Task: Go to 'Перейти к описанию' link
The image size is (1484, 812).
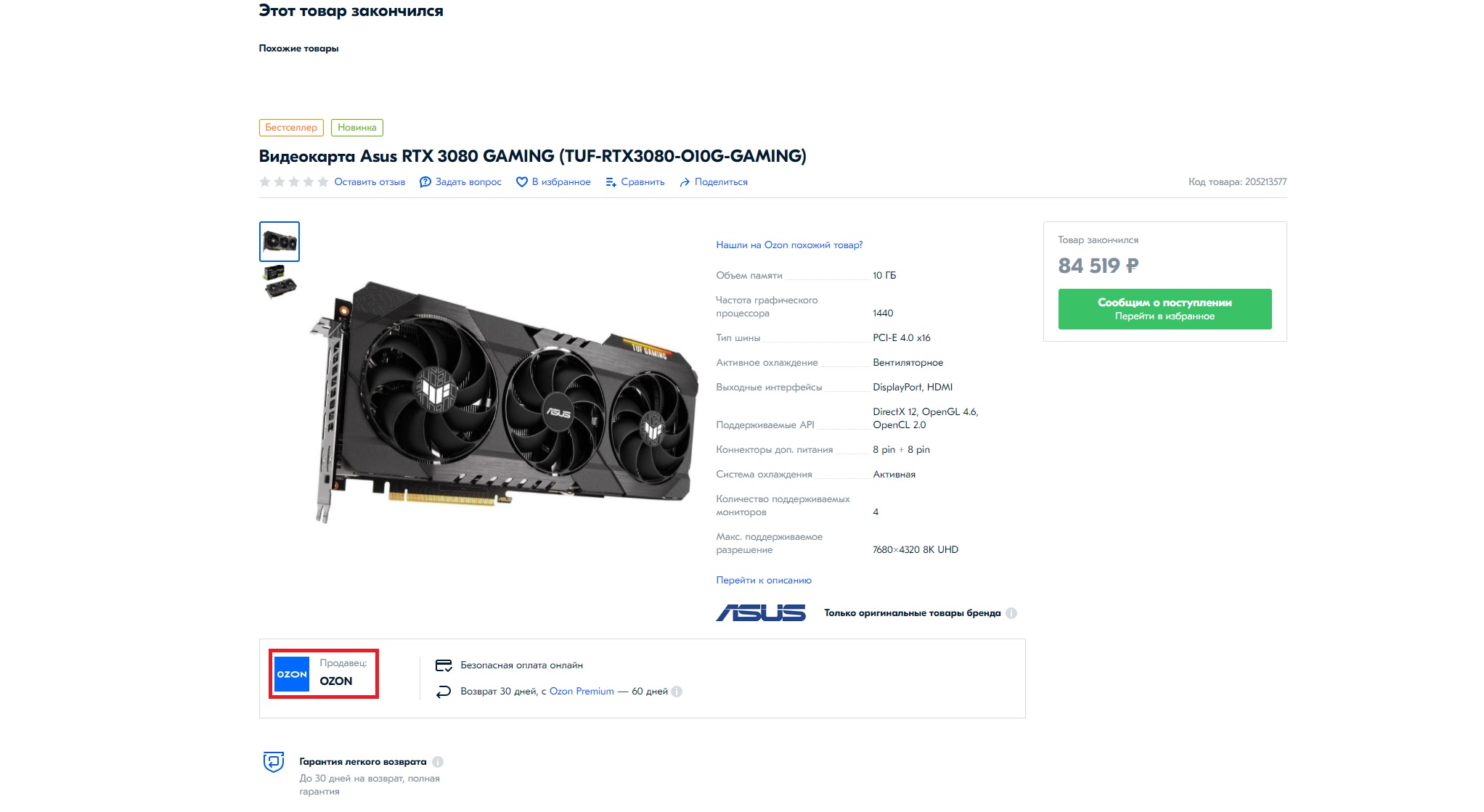Action: pyautogui.click(x=764, y=581)
